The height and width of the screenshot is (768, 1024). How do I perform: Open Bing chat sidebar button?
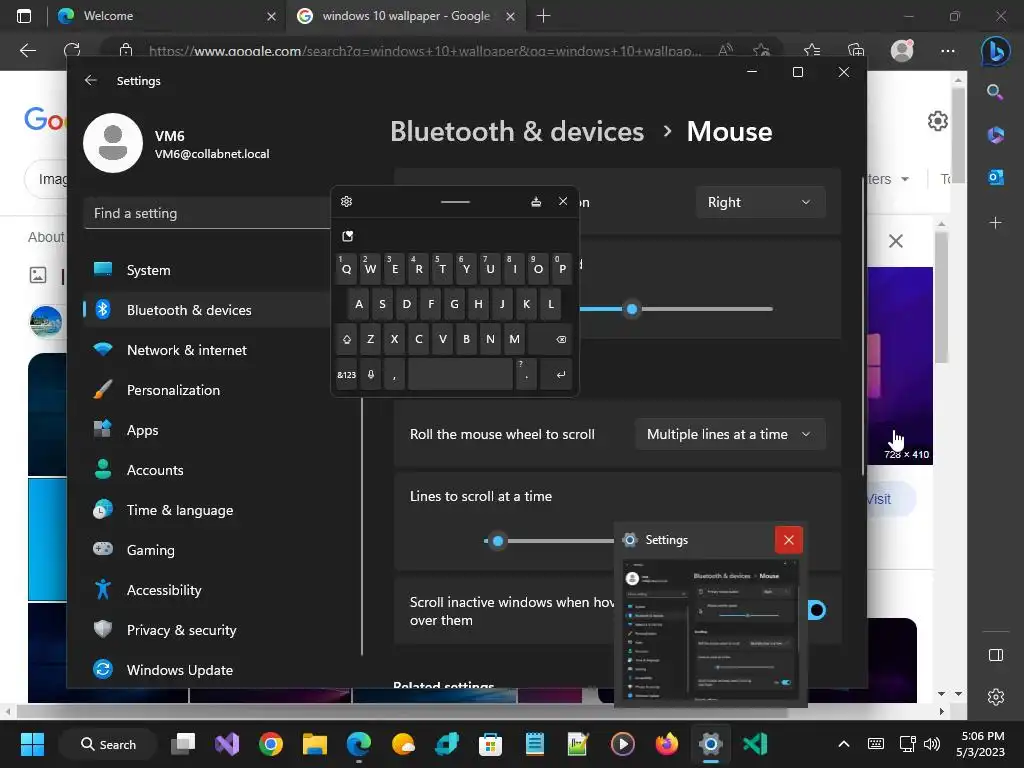tap(995, 50)
